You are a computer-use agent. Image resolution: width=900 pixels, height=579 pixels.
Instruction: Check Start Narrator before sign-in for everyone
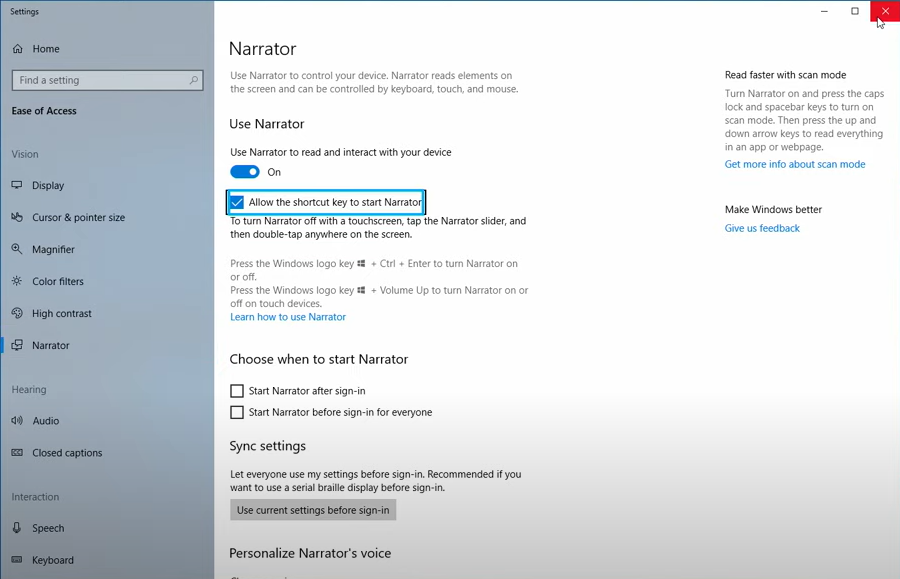click(237, 412)
